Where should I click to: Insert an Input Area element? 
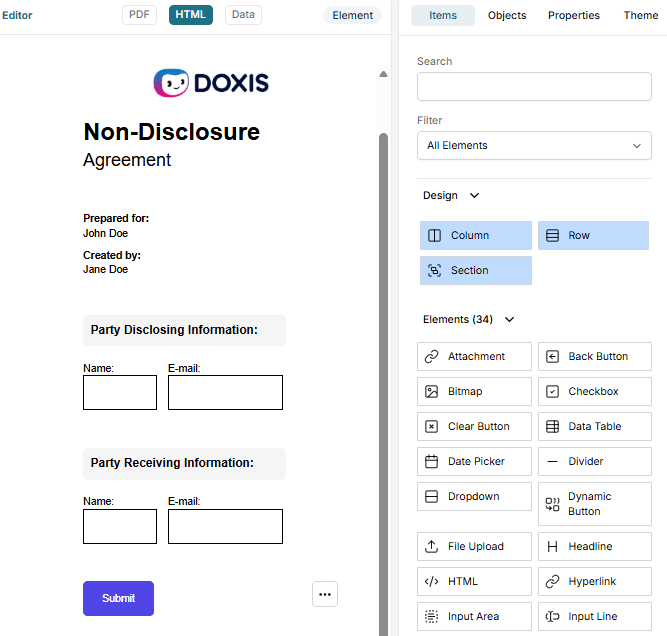(x=474, y=616)
